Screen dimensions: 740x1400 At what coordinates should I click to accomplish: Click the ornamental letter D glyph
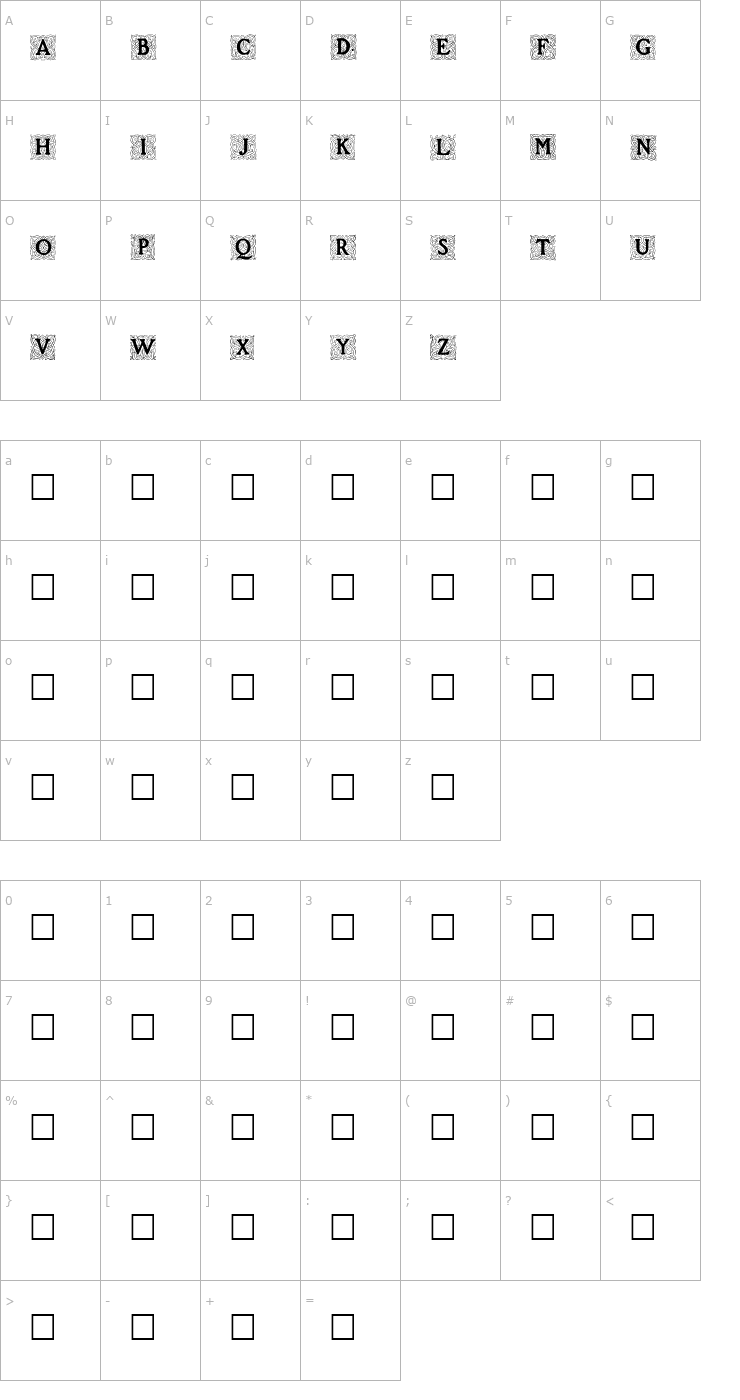pos(343,47)
